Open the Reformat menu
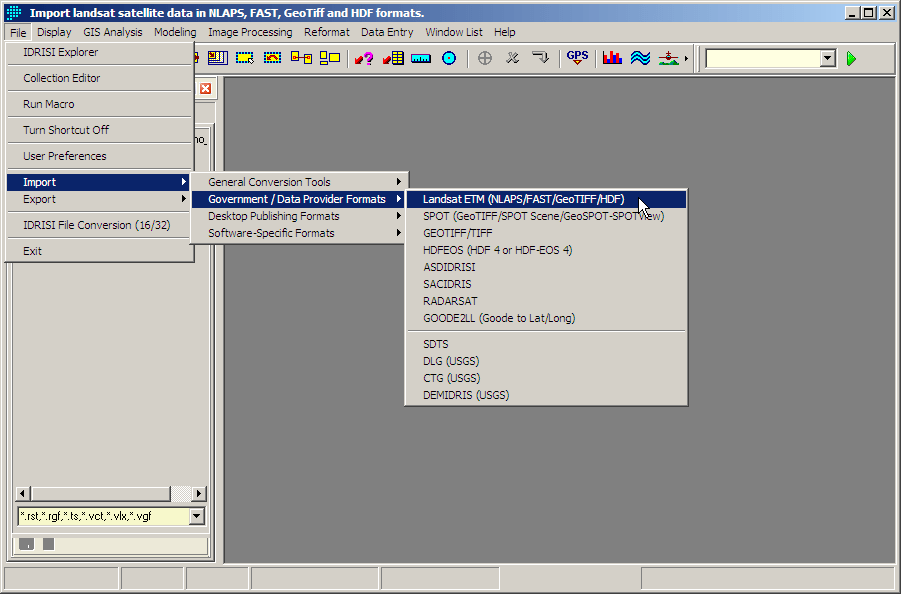 (326, 32)
